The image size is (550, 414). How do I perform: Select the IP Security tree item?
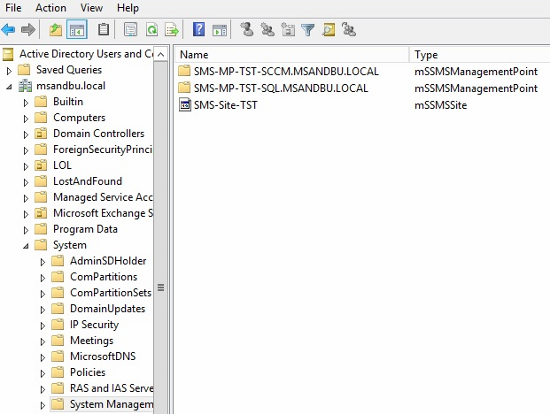94,325
